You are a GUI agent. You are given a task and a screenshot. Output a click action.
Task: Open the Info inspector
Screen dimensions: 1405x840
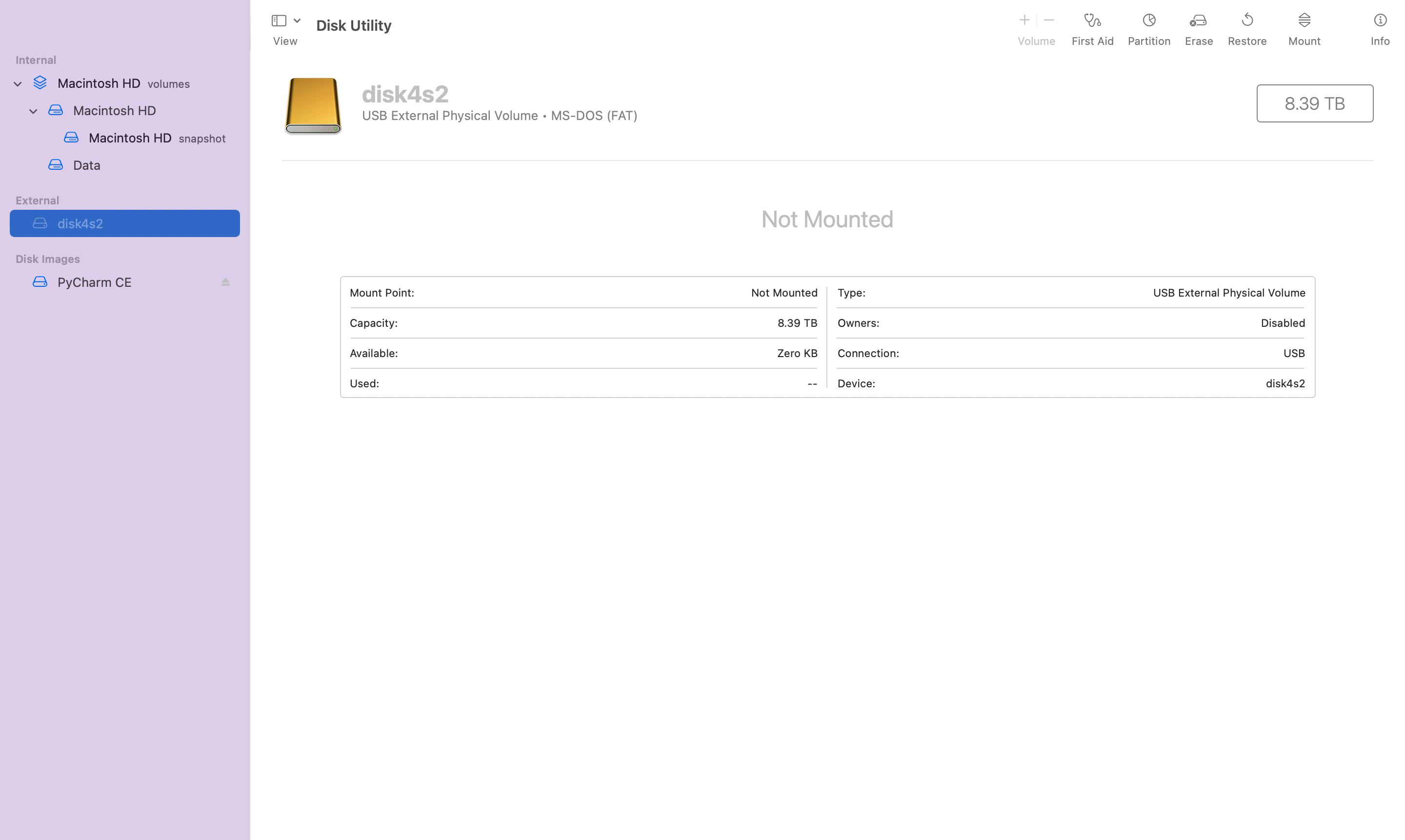(1380, 21)
